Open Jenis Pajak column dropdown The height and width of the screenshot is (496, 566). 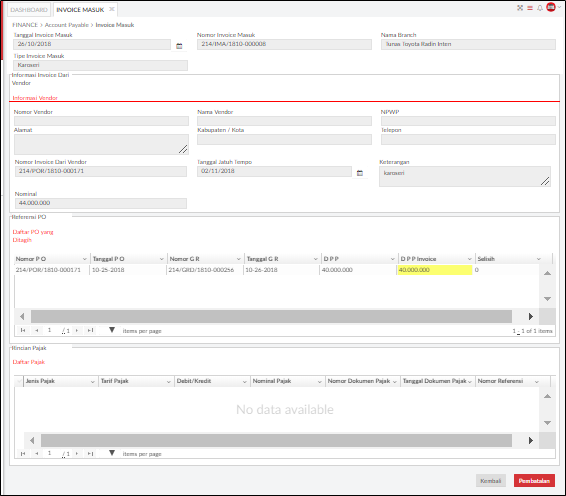[92, 382]
